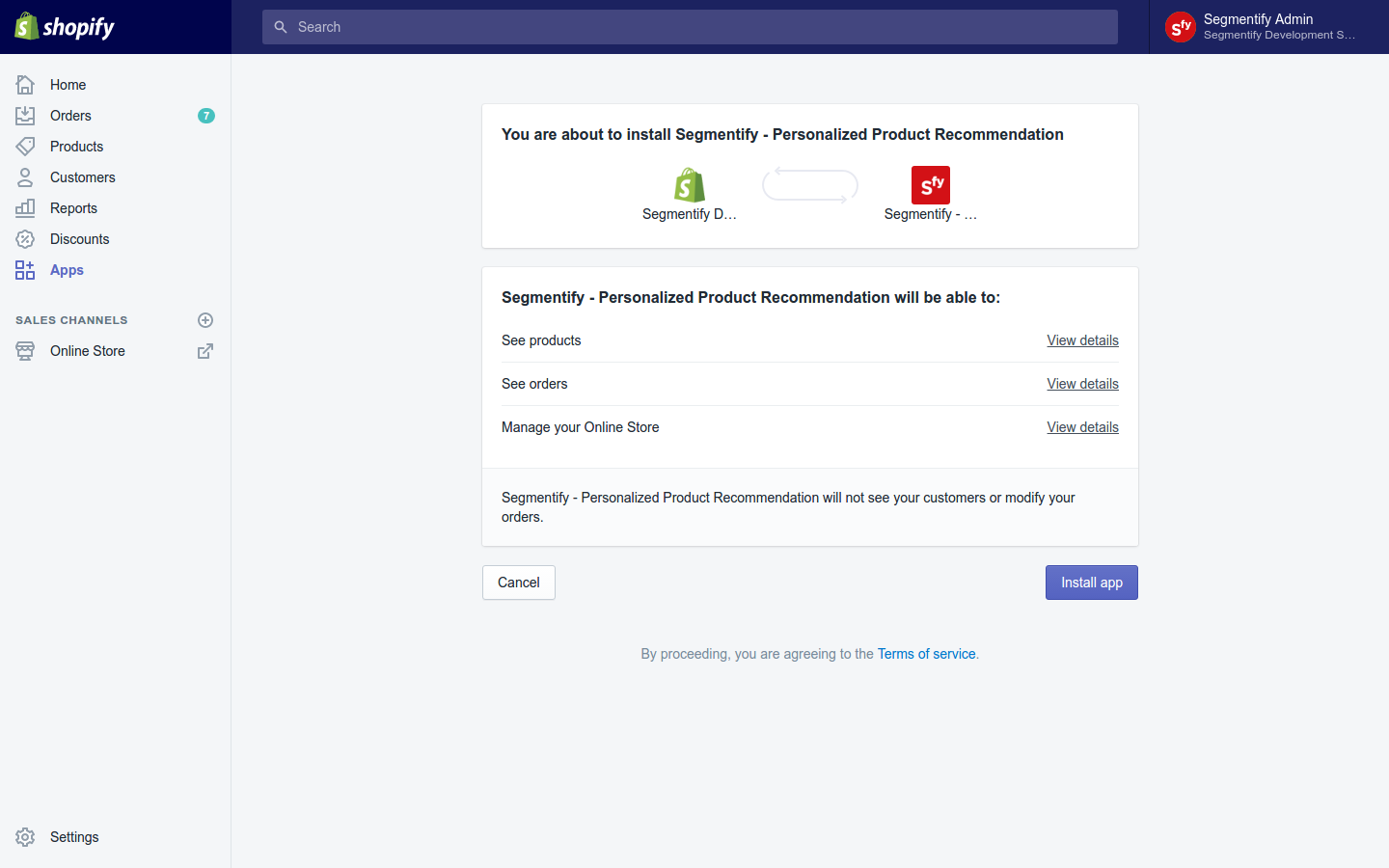Focus the Search input field
Viewport: 1389px width, 868px height.
[690, 27]
